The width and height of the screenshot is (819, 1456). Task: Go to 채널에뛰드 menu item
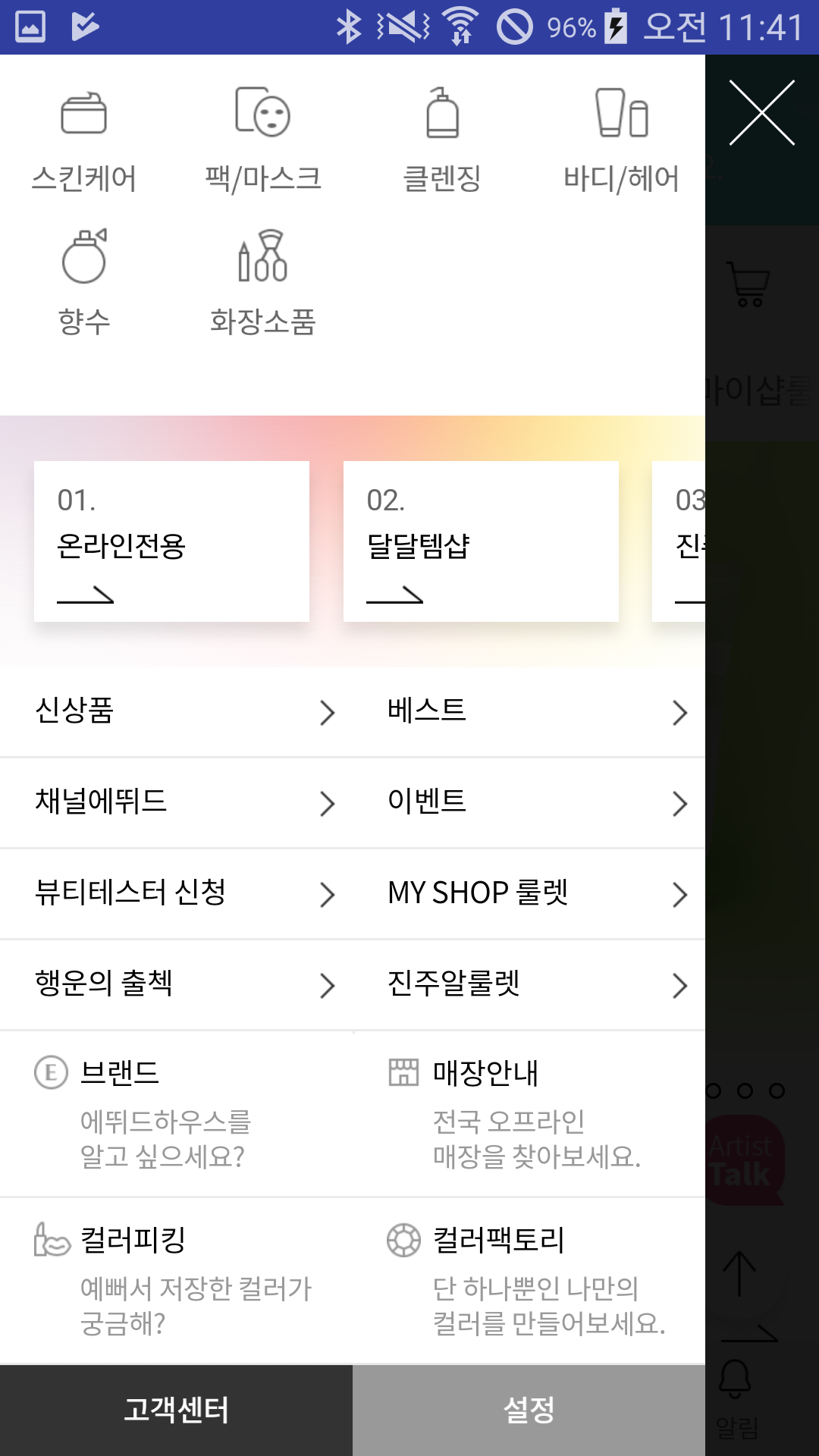pos(101,802)
